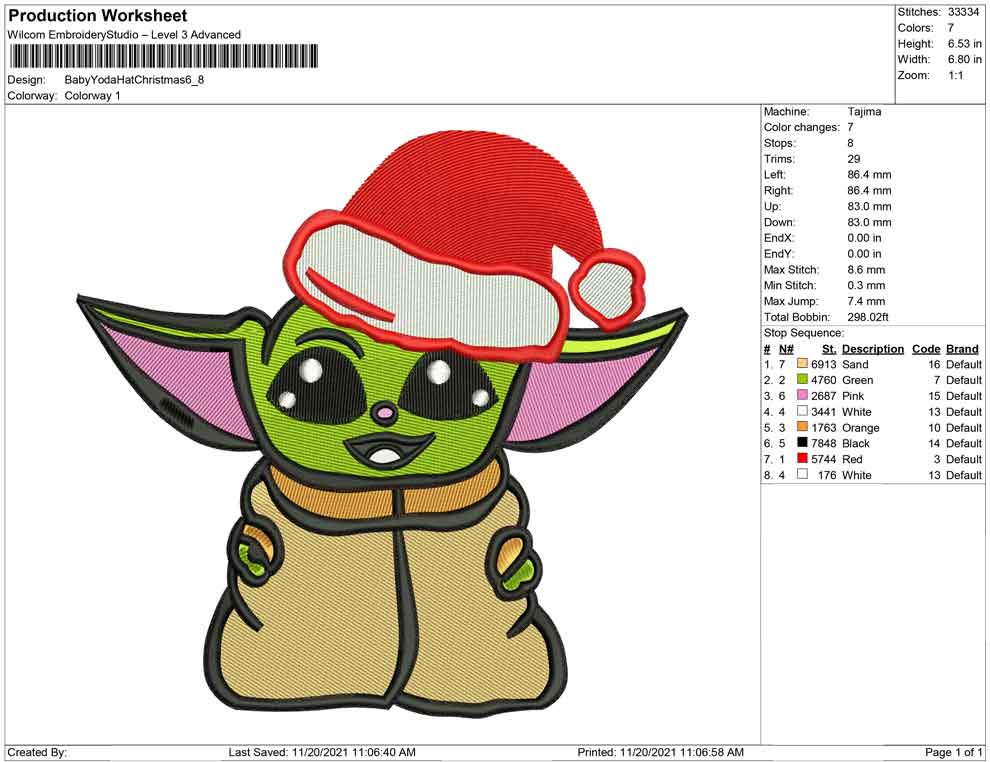Click the 'Colorway 1' value
This screenshot has width=990, height=762.
[x=92, y=96]
